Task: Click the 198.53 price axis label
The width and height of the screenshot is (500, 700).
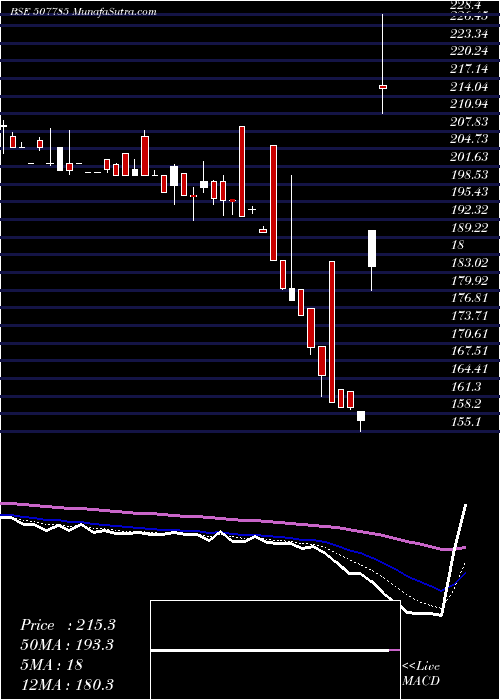Action: [468, 175]
